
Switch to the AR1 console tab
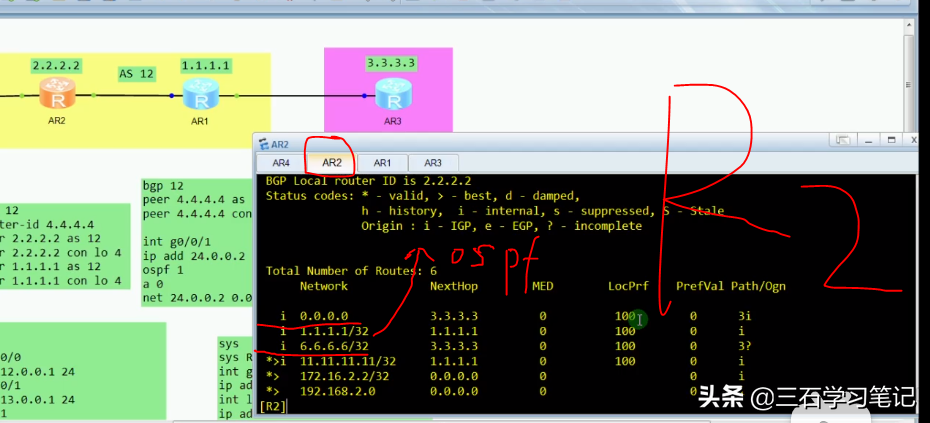pos(383,163)
